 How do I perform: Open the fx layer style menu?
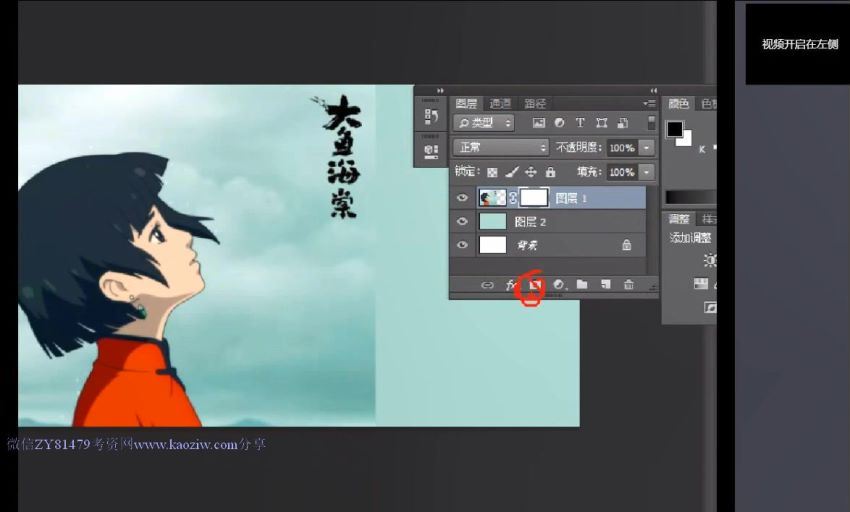511,285
